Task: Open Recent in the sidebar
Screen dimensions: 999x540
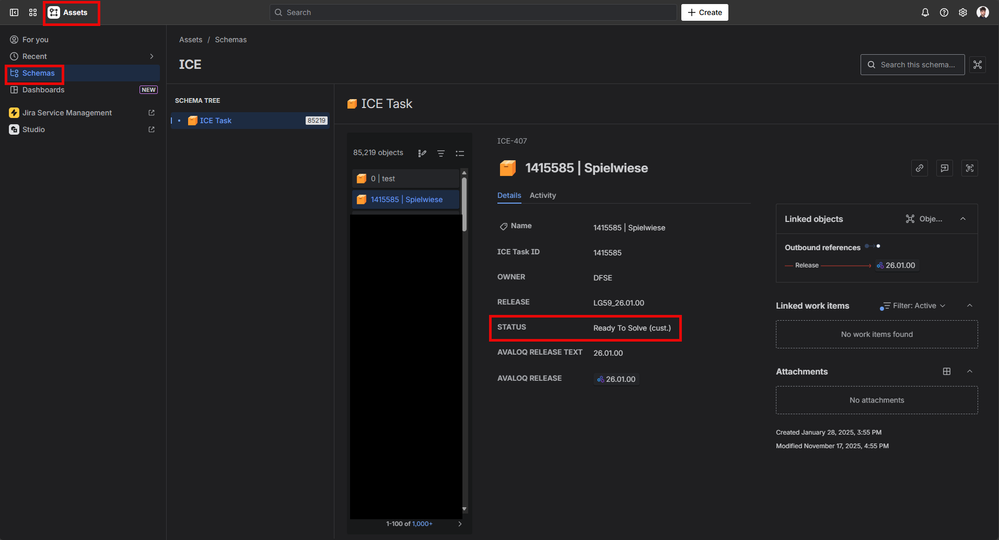Action: (x=83, y=56)
